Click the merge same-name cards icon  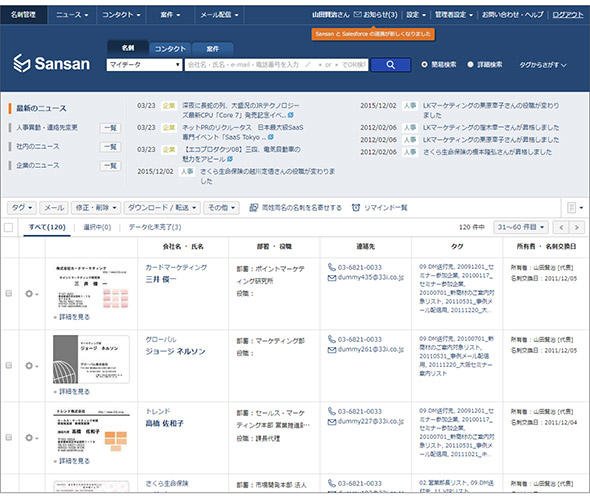tap(254, 207)
